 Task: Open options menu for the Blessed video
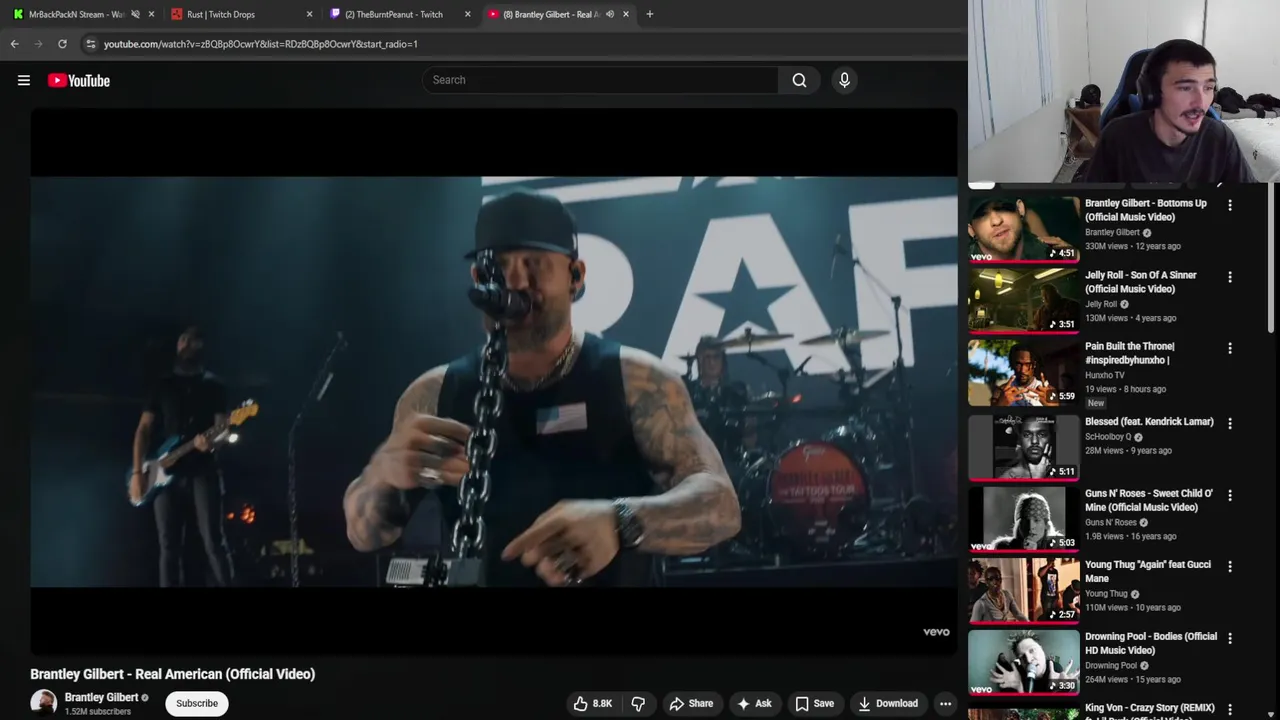1230,423
